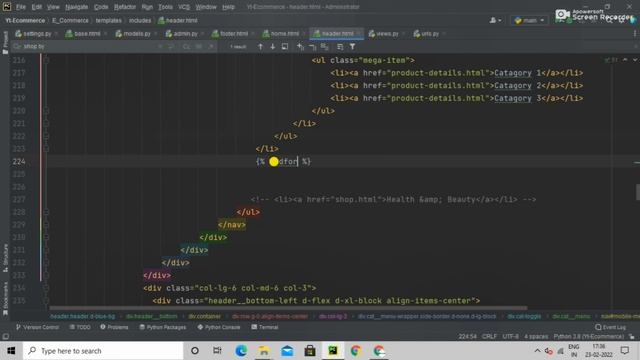Click the search filter funnel icon
Screen dimensions: 640x360
(x=352, y=47)
